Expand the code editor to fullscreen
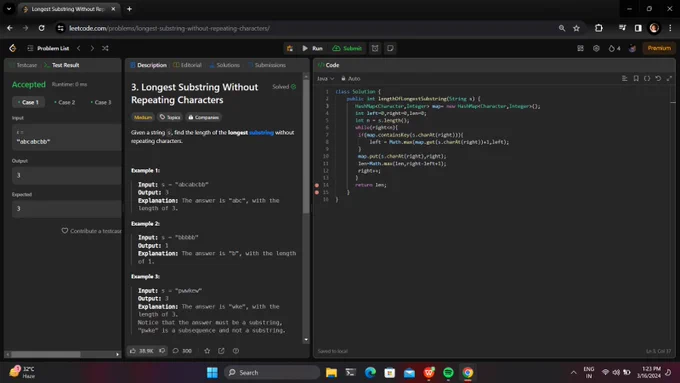Viewport: 680px width, 383px height. pyautogui.click(x=669, y=79)
